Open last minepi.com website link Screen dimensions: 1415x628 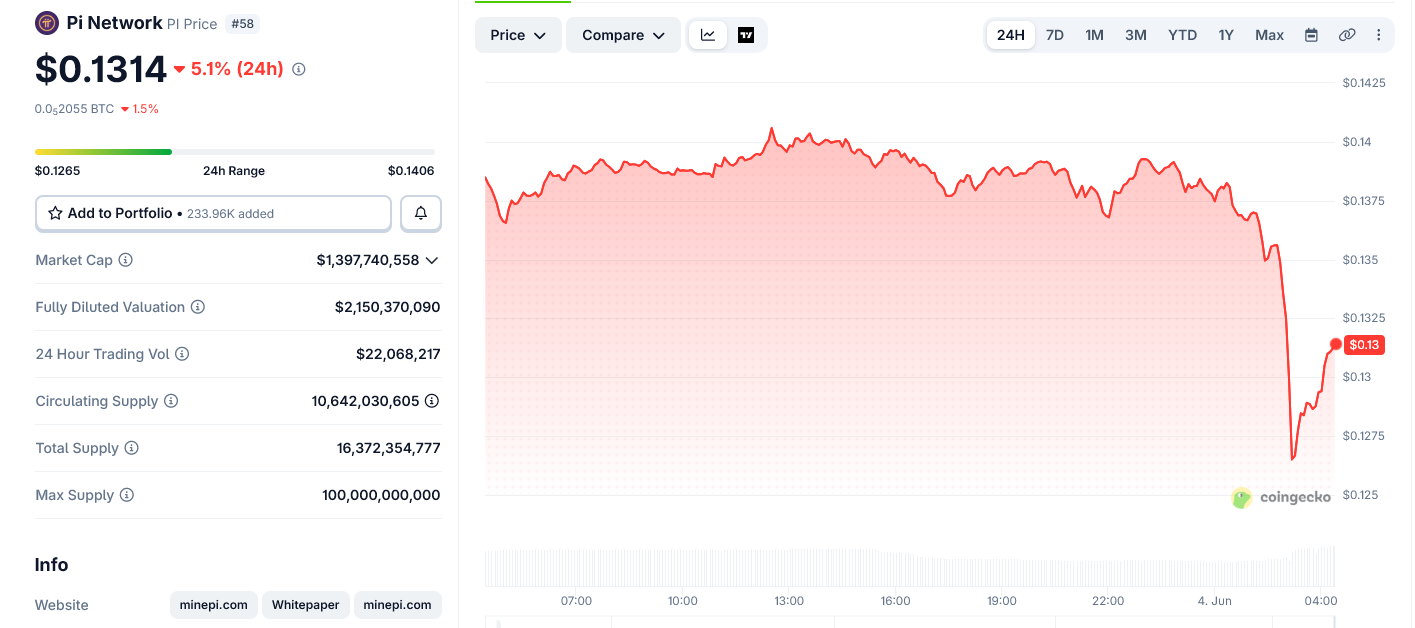click(398, 605)
